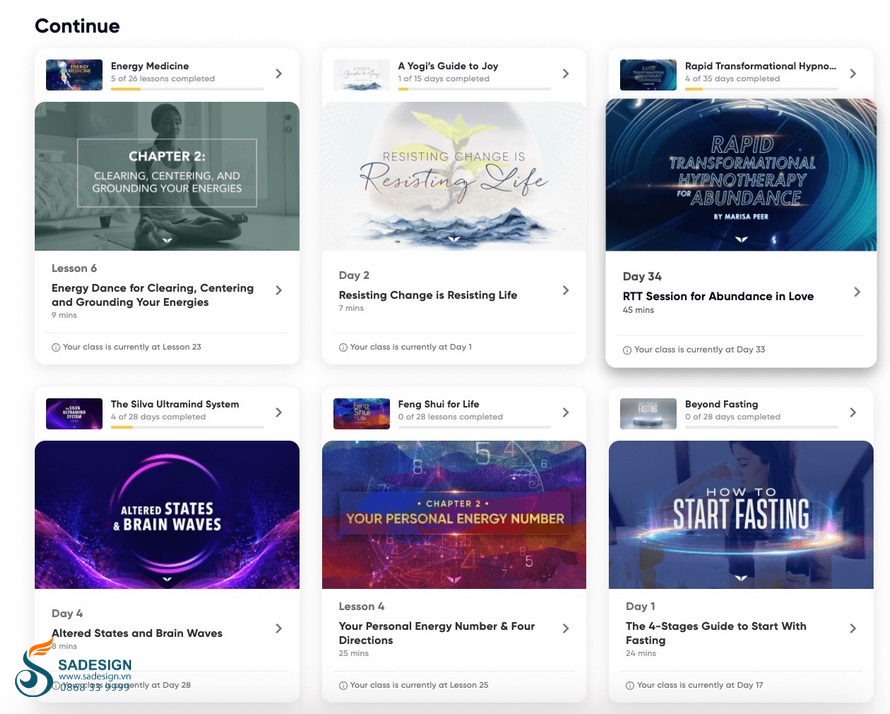Viewport: 890px width, 714px height.
Task: Select 'RTT Session for Abundance in Love'
Action: pos(718,296)
